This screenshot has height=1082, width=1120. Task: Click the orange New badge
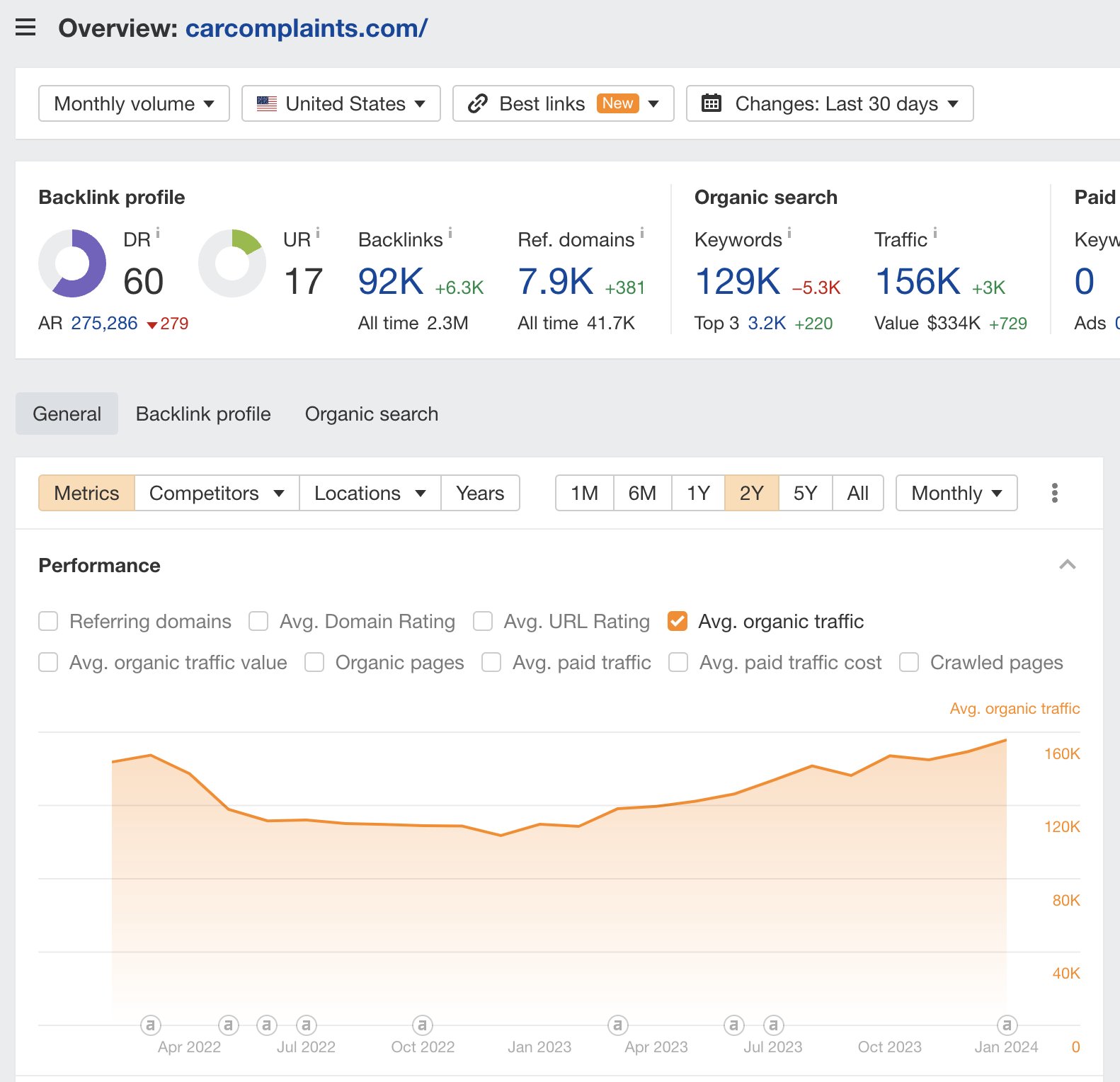coord(618,103)
